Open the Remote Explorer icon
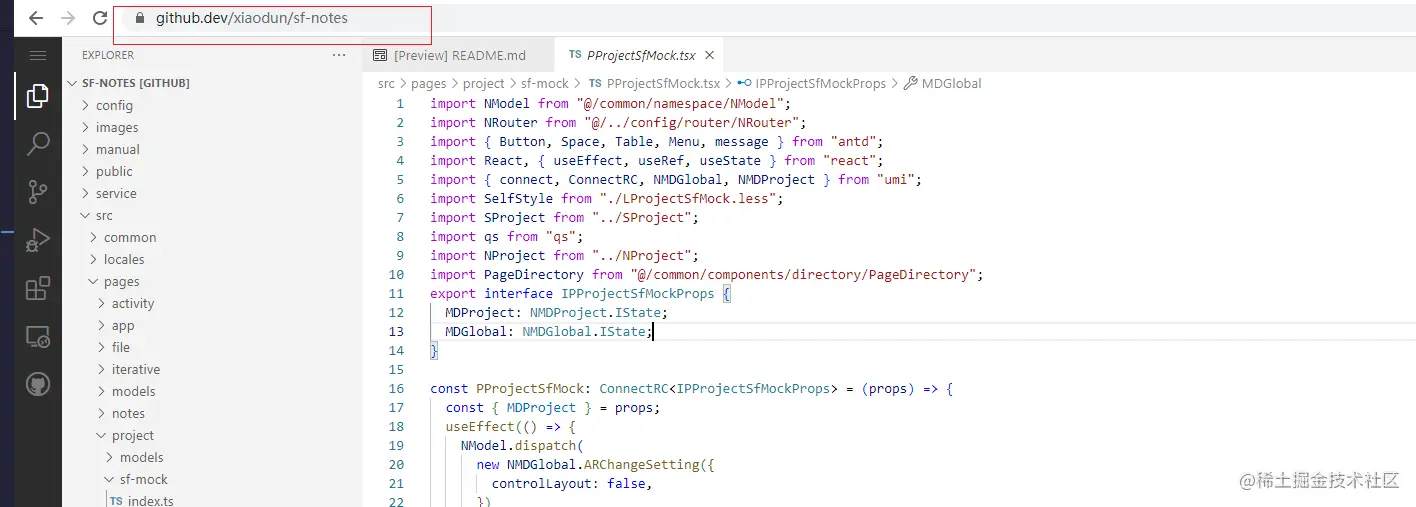This screenshot has width=1416, height=507. [x=38, y=337]
